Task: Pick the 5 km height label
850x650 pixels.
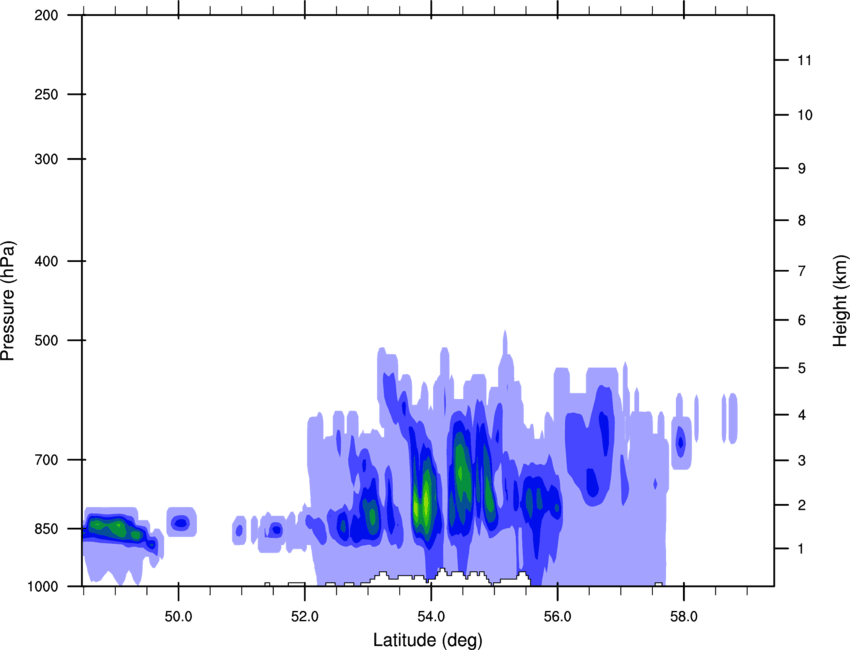Action: 802,368
